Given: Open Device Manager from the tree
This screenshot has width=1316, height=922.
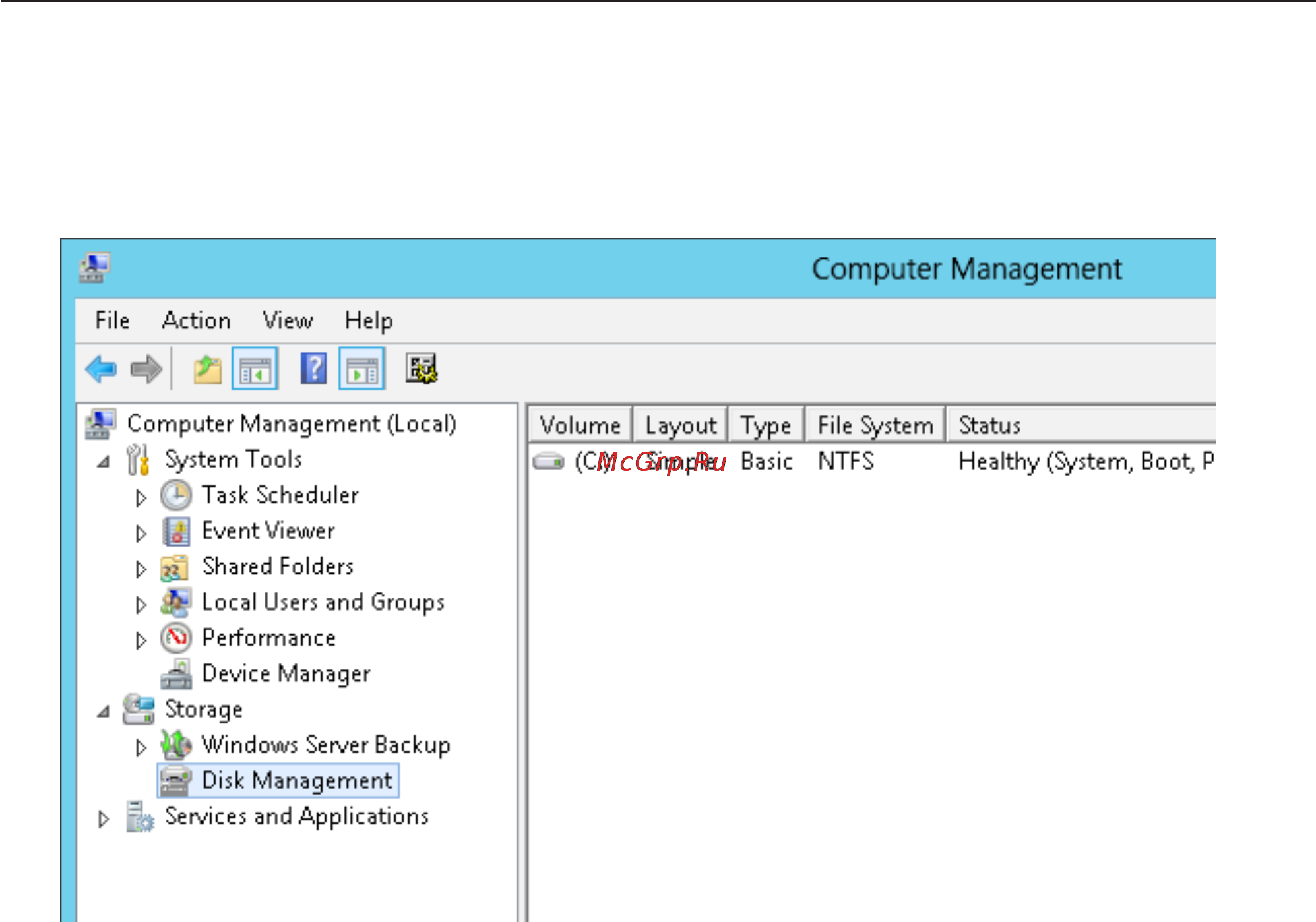Looking at the screenshot, I should click(286, 673).
